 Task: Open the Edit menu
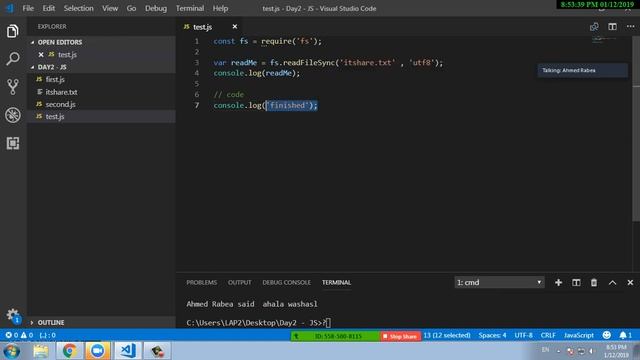pos(49,8)
